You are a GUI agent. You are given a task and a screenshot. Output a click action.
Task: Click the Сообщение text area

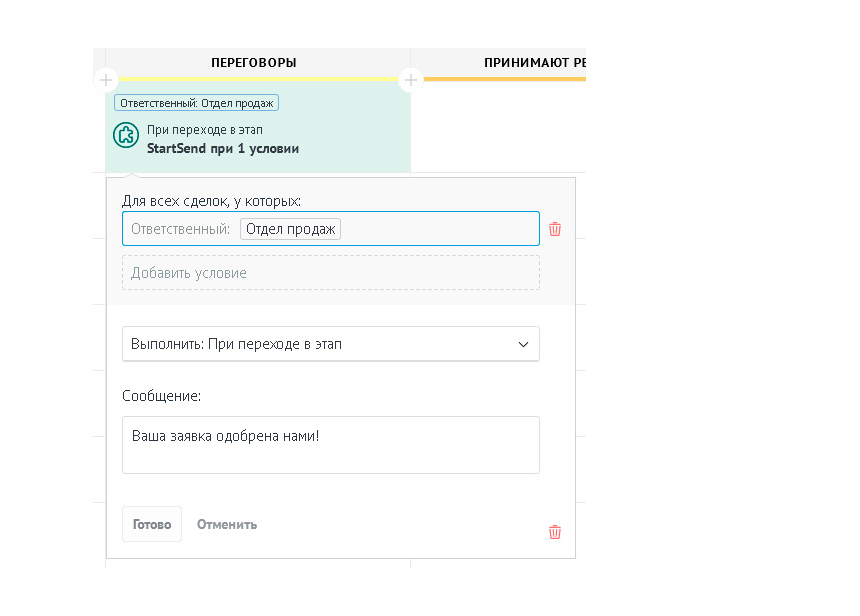(x=330, y=445)
